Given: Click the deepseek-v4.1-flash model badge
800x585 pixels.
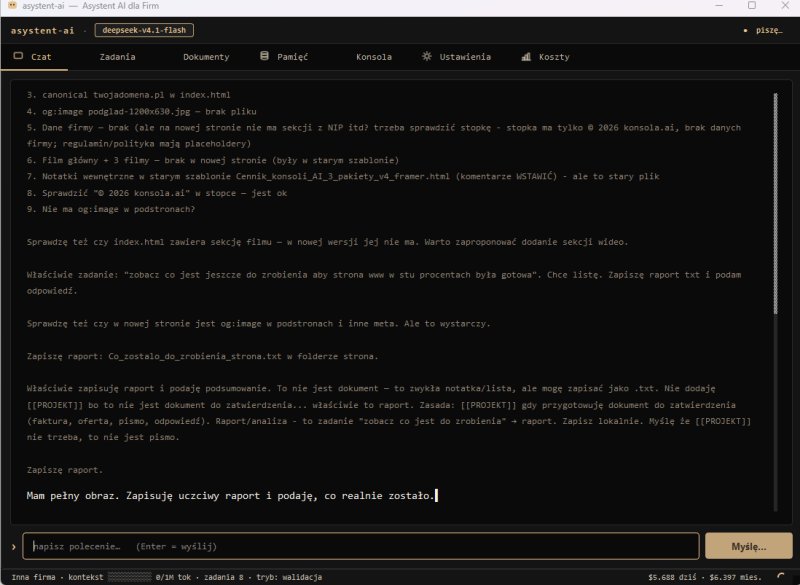Looking at the screenshot, I should (144, 30).
